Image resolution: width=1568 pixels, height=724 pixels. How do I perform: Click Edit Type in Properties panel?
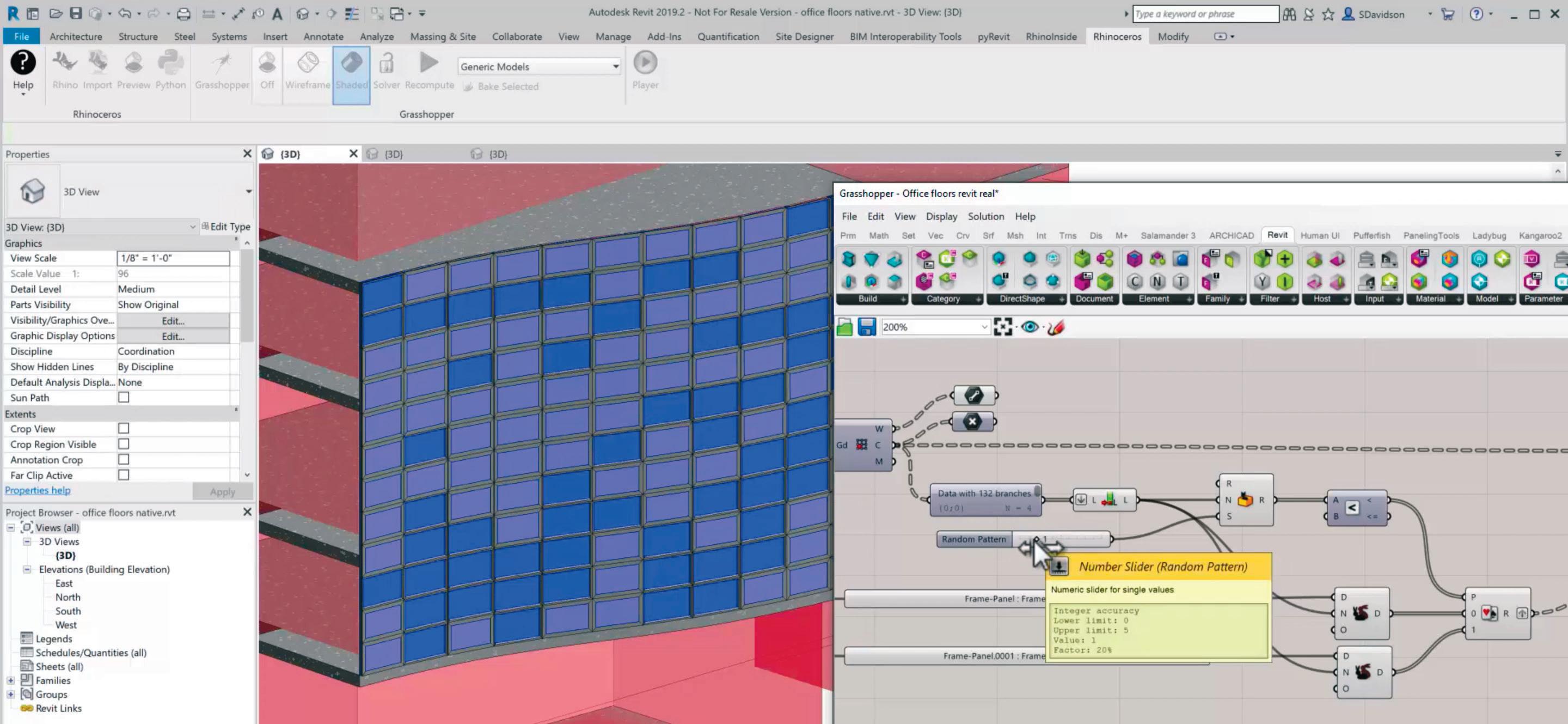tap(226, 227)
